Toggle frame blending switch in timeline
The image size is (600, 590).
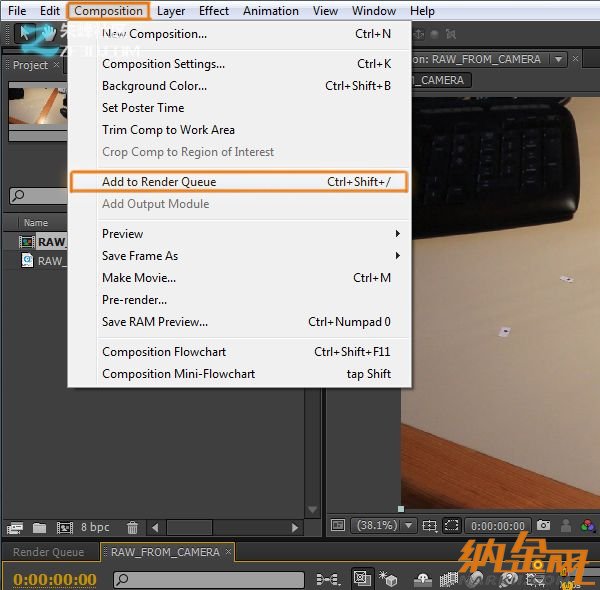pyautogui.click(x=448, y=579)
